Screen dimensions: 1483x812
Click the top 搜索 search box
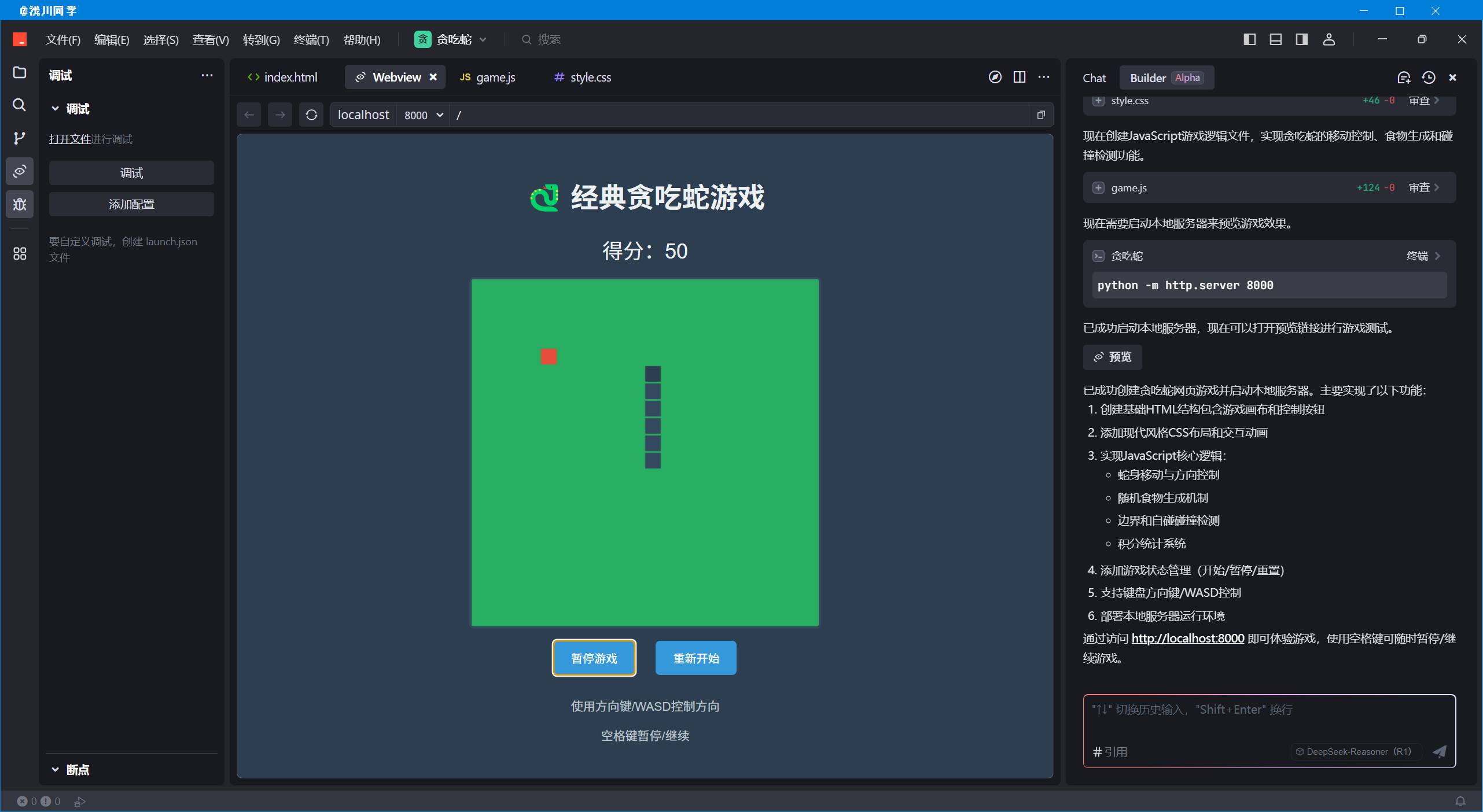coord(541,39)
